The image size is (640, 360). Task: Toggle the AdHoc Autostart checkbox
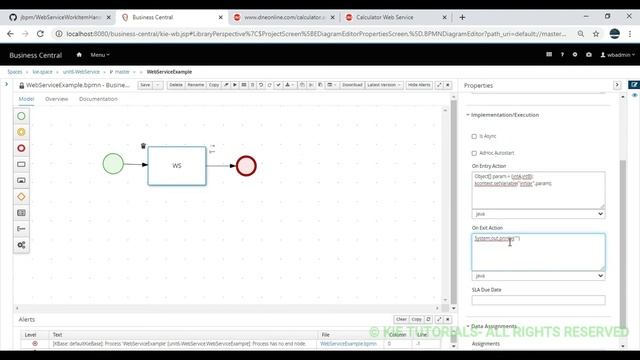(474, 153)
